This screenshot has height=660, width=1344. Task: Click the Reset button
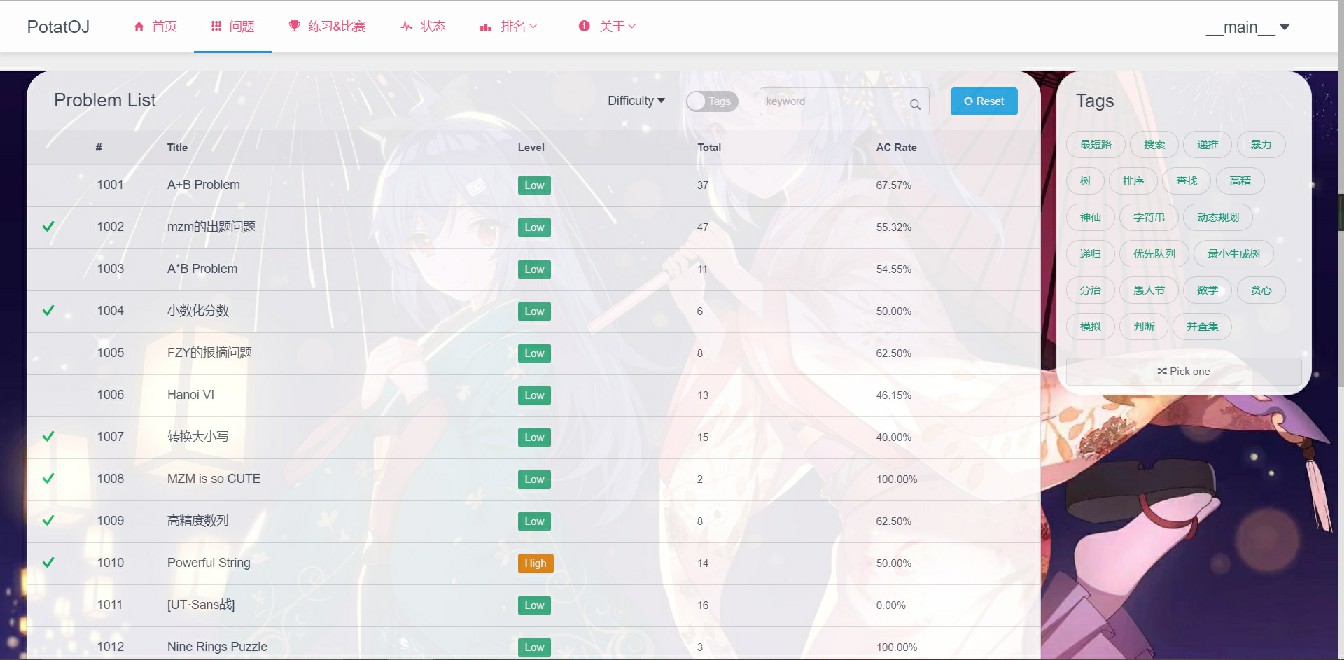pos(984,101)
